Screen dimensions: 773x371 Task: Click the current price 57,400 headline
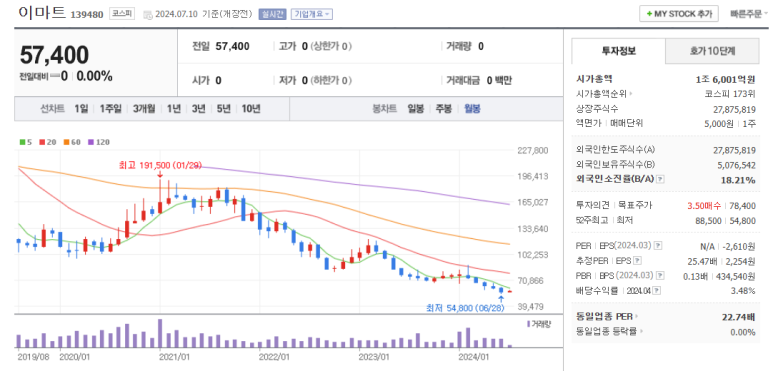(54, 55)
